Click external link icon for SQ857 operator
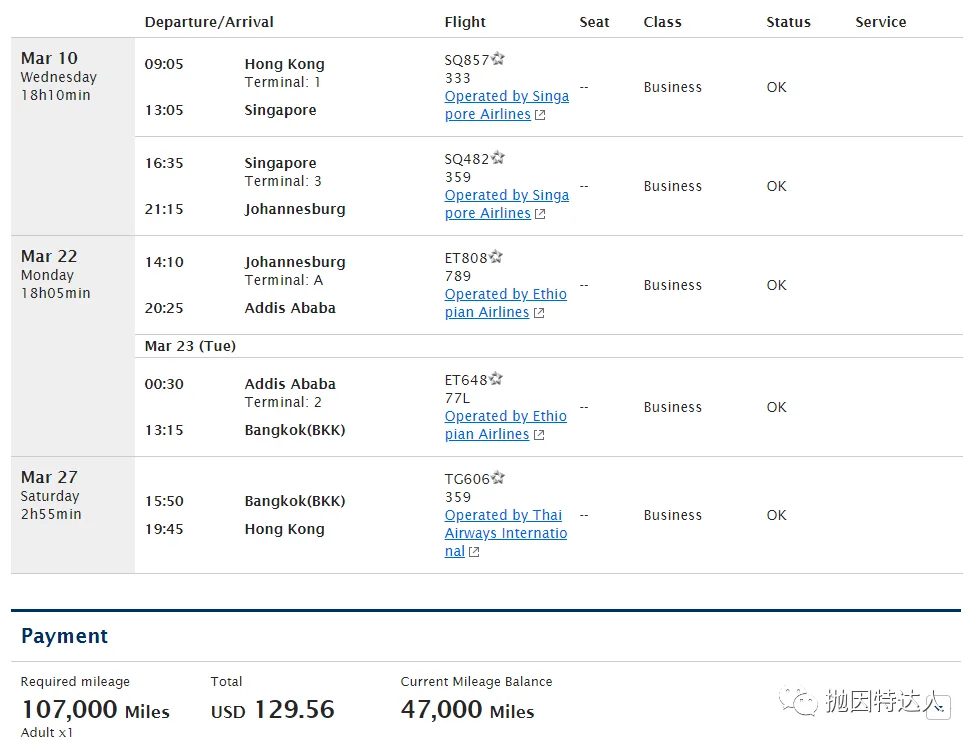 click(x=540, y=115)
